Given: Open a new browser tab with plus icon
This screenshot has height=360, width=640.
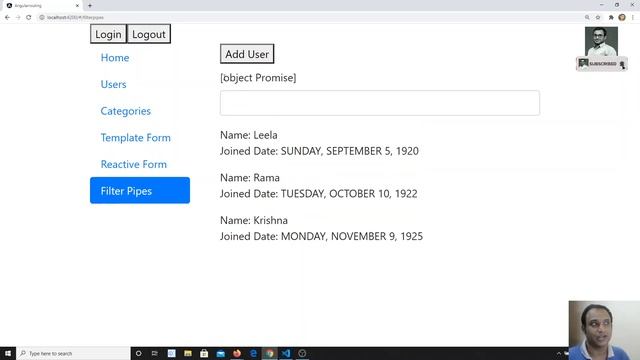Looking at the screenshot, I should click(x=90, y=6).
